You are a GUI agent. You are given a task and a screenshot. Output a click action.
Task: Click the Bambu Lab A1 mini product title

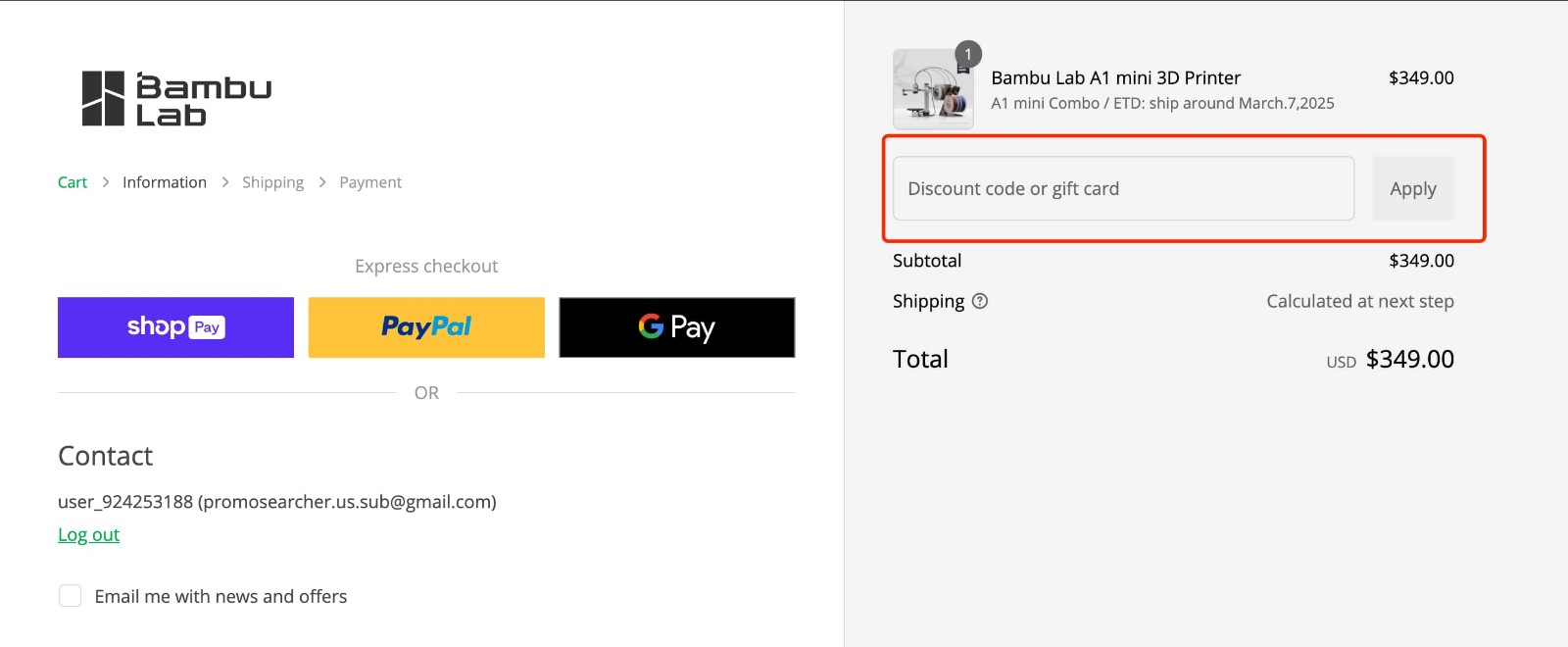click(1115, 77)
